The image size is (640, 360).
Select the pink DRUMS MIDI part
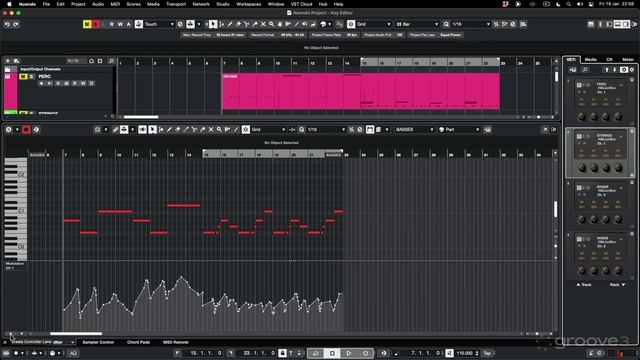click(361, 91)
